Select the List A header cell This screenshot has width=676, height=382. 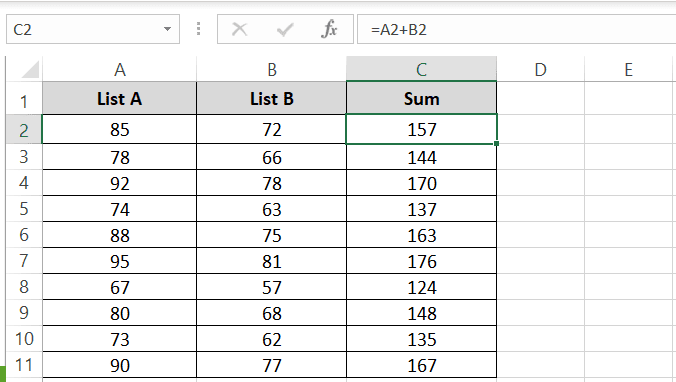point(119,98)
